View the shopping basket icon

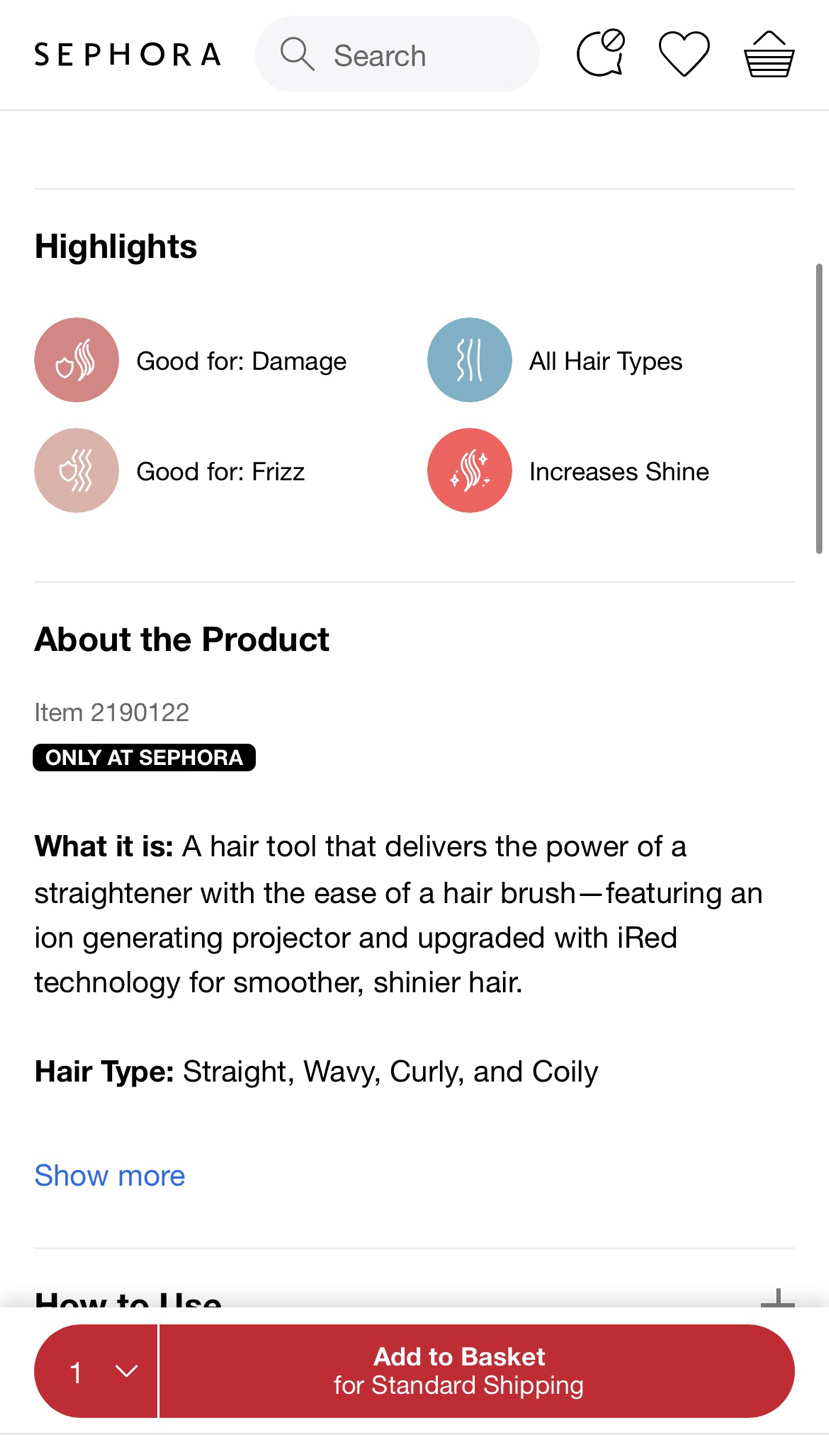(x=769, y=54)
